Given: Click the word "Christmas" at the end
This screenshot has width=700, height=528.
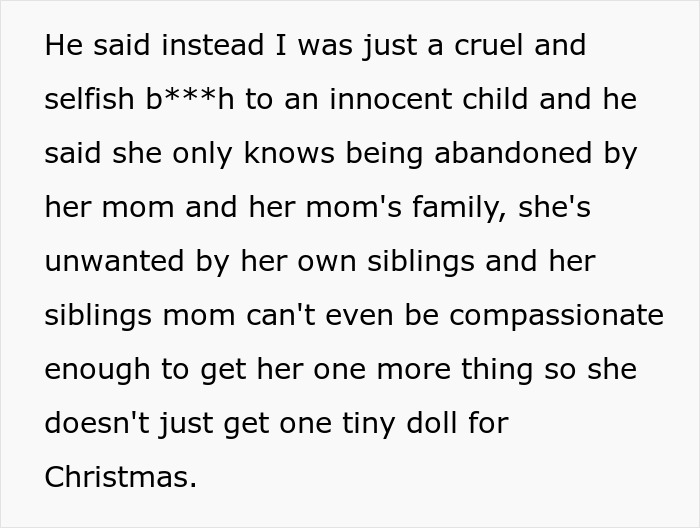Looking at the screenshot, I should 120,477.
